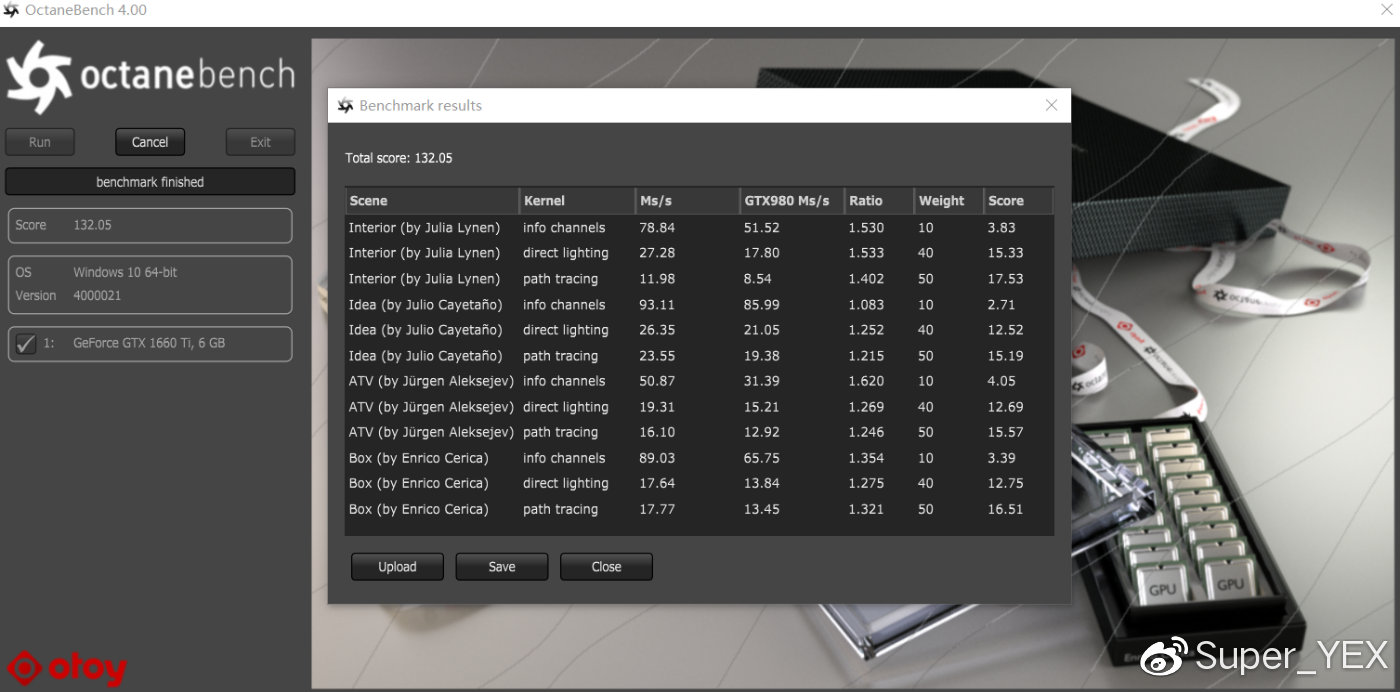Sort by the Scene column header
1400x692 pixels.
[432, 200]
